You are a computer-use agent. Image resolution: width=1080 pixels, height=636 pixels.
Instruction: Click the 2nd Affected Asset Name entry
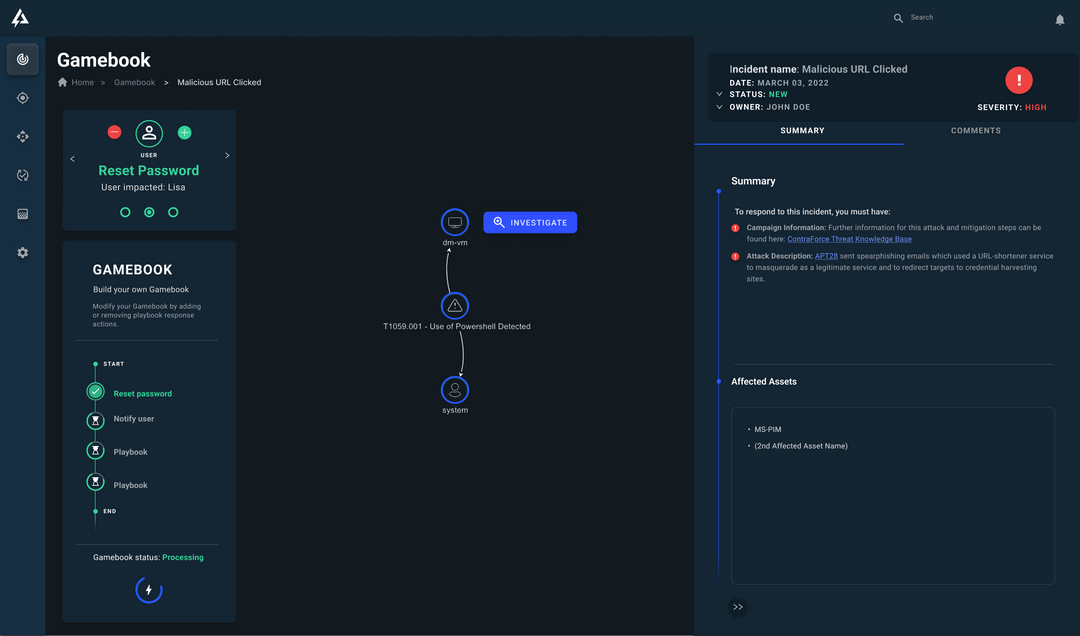click(801, 446)
